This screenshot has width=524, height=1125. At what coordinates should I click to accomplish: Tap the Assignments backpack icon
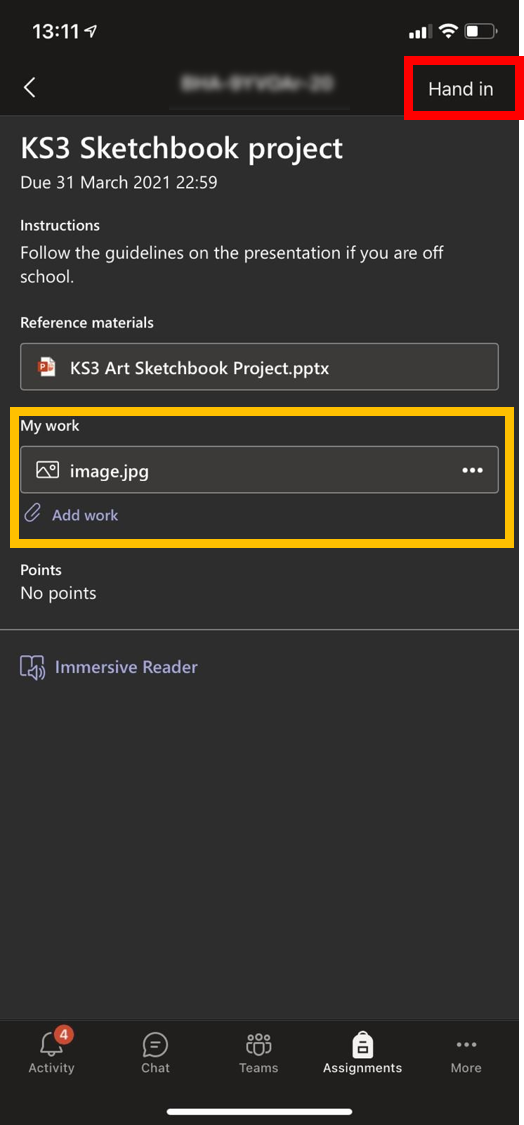(362, 1045)
